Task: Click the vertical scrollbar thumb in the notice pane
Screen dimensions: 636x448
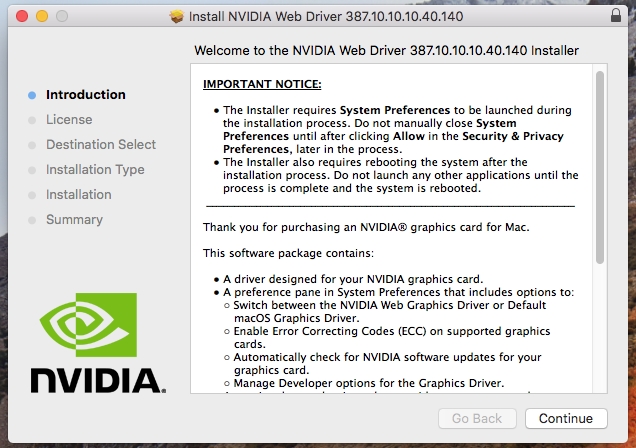Action: [600, 167]
